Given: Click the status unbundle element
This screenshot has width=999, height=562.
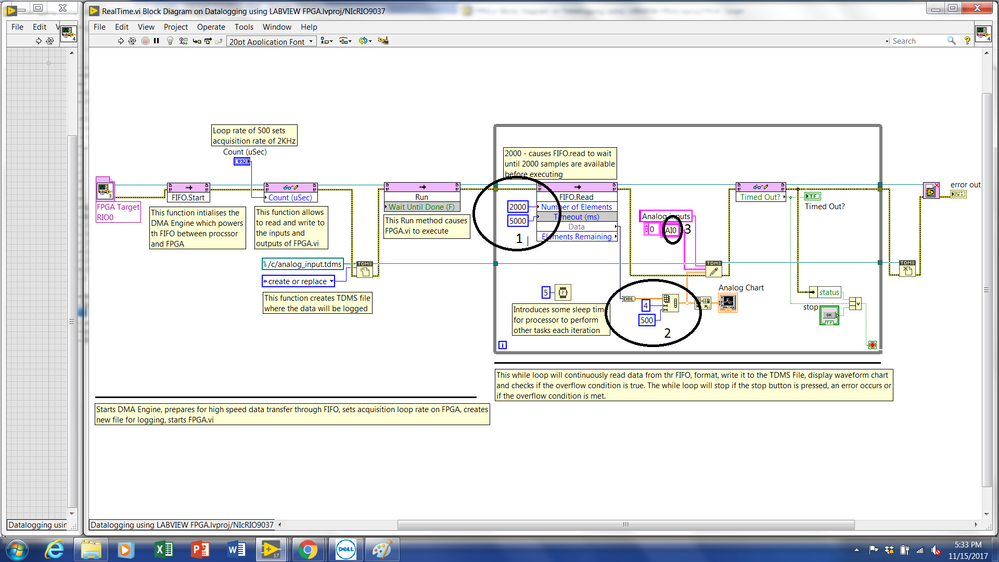Looking at the screenshot, I should [825, 292].
